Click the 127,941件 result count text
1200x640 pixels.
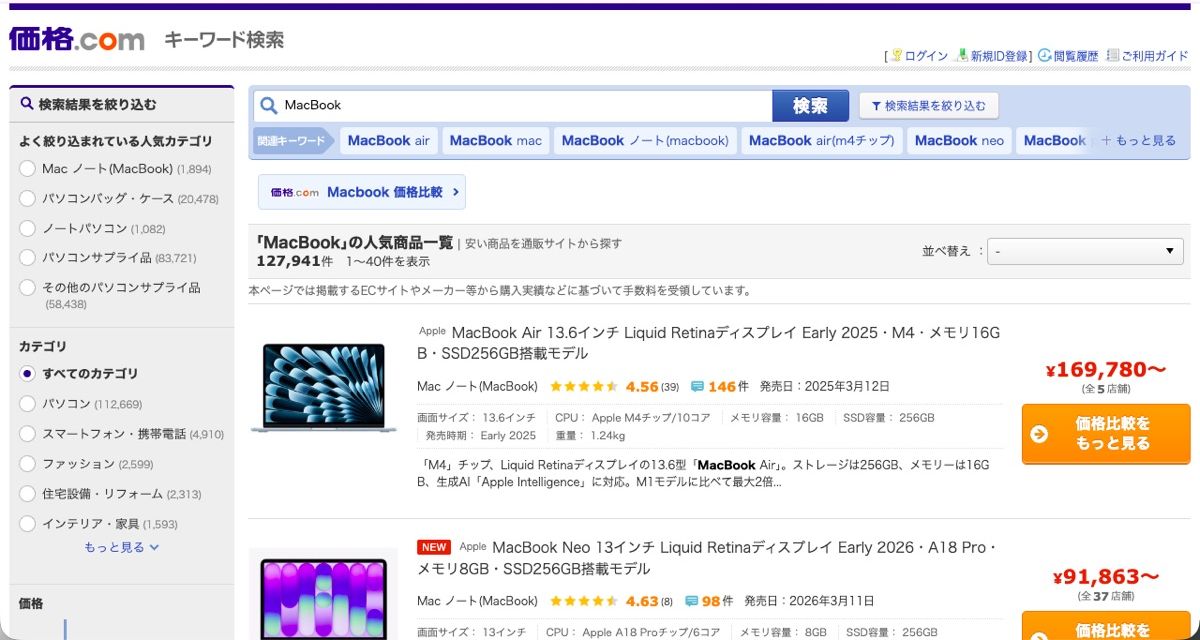(294, 261)
